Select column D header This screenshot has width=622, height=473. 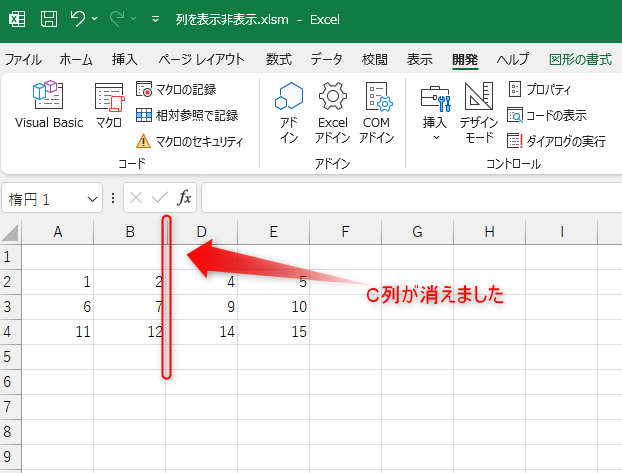(x=202, y=232)
